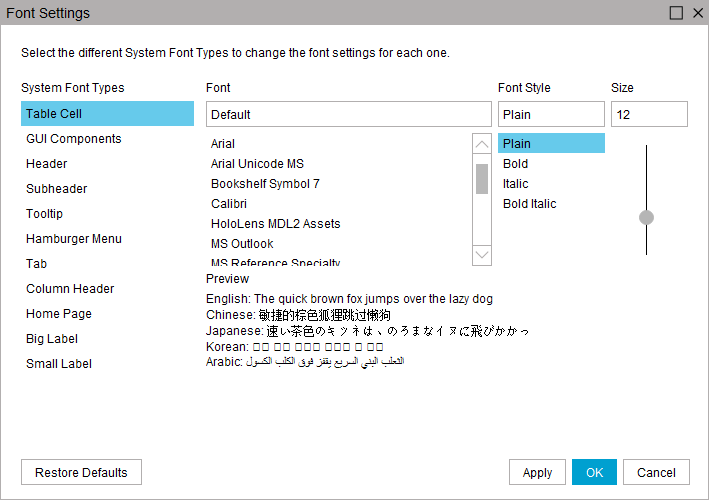This screenshot has height=500, width=709.
Task: Choose the Column Header font type
Action: [x=70, y=289]
